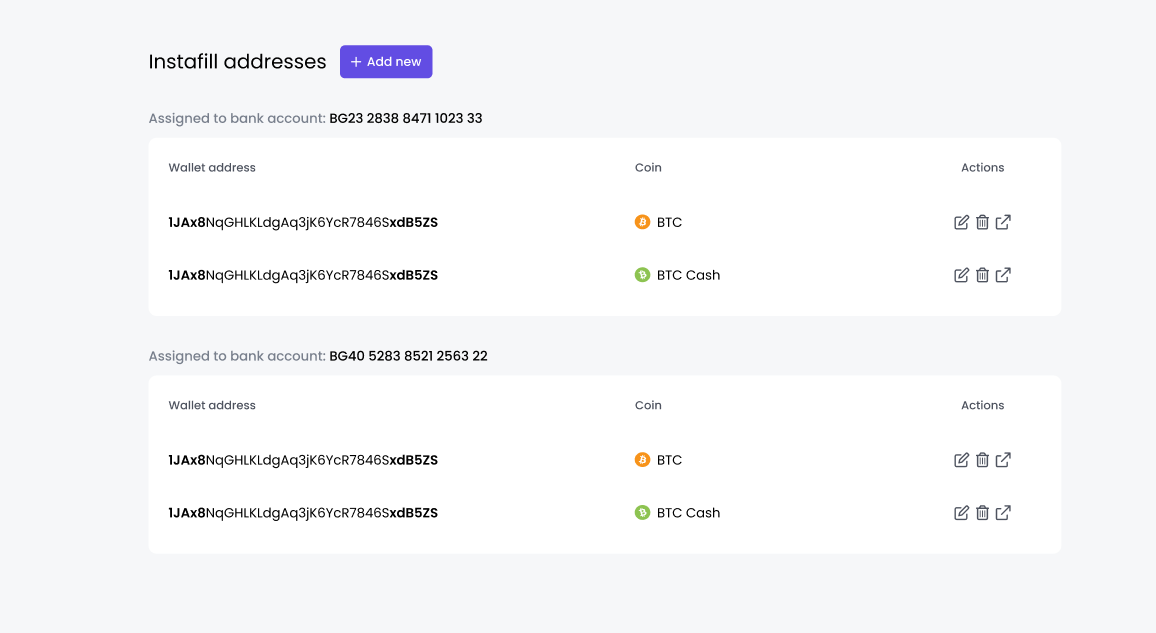Click bank account number BG23 2838 8471 1023 33
Screen dimensions: 1156x633
coord(405,119)
